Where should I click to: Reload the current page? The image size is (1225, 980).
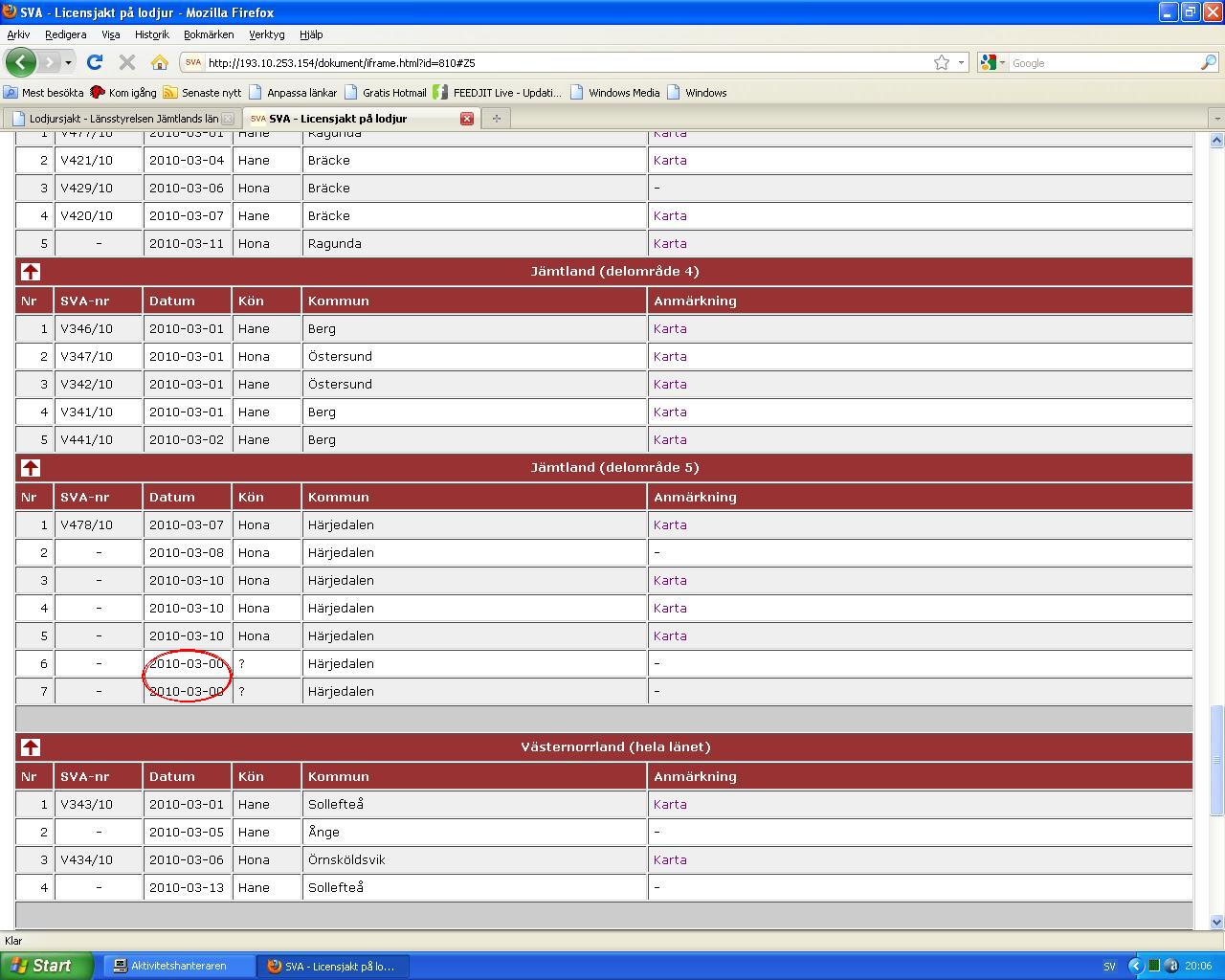coord(94,62)
